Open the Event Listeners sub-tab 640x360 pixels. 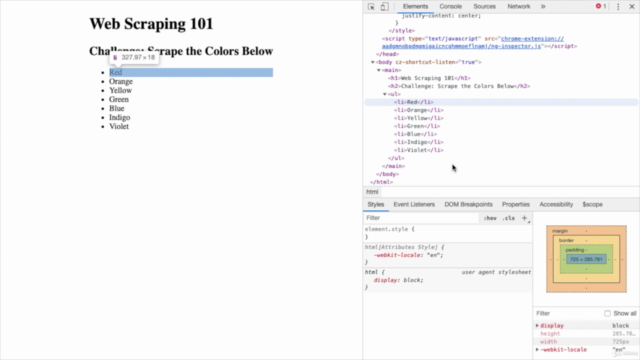point(414,204)
